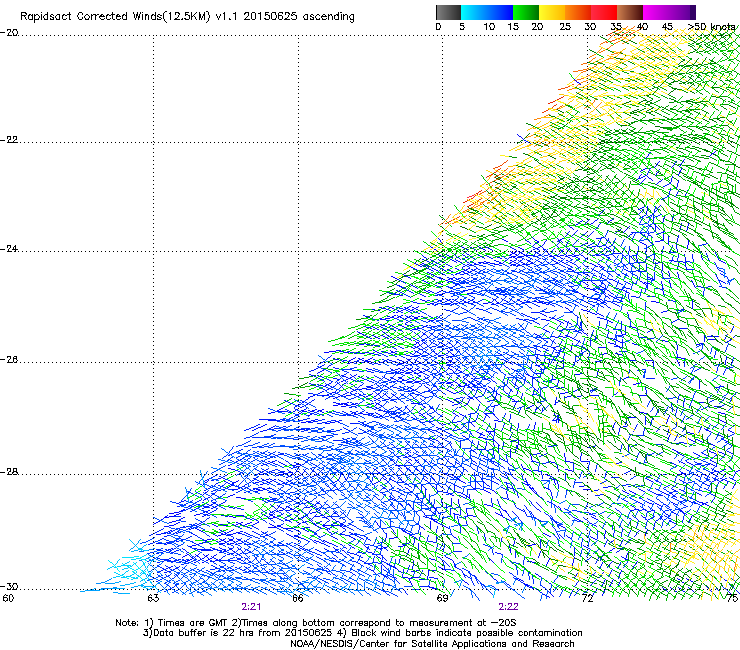
Task: Click the '69' longitude axis label
Action: pos(442,599)
